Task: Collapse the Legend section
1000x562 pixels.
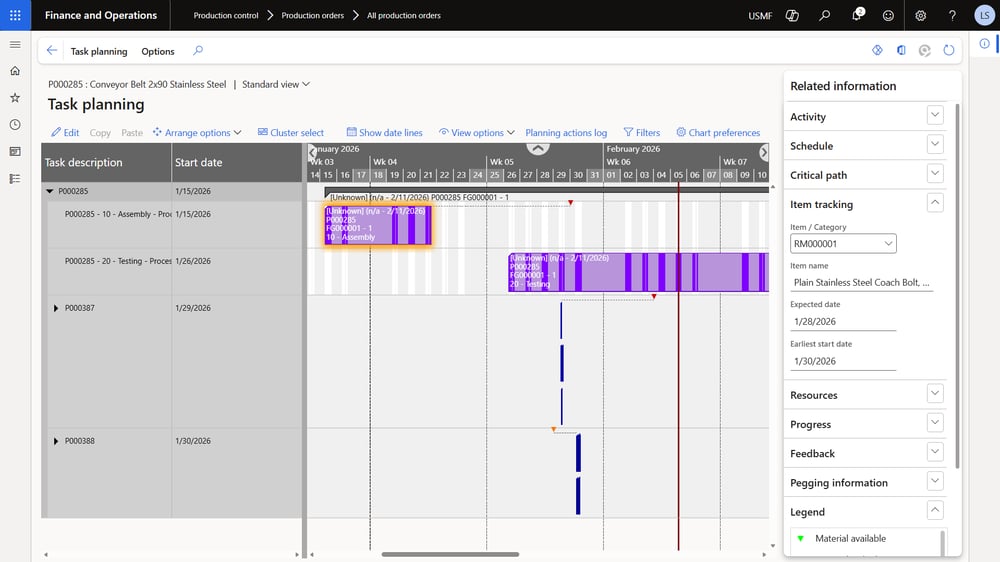Action: tap(935, 511)
